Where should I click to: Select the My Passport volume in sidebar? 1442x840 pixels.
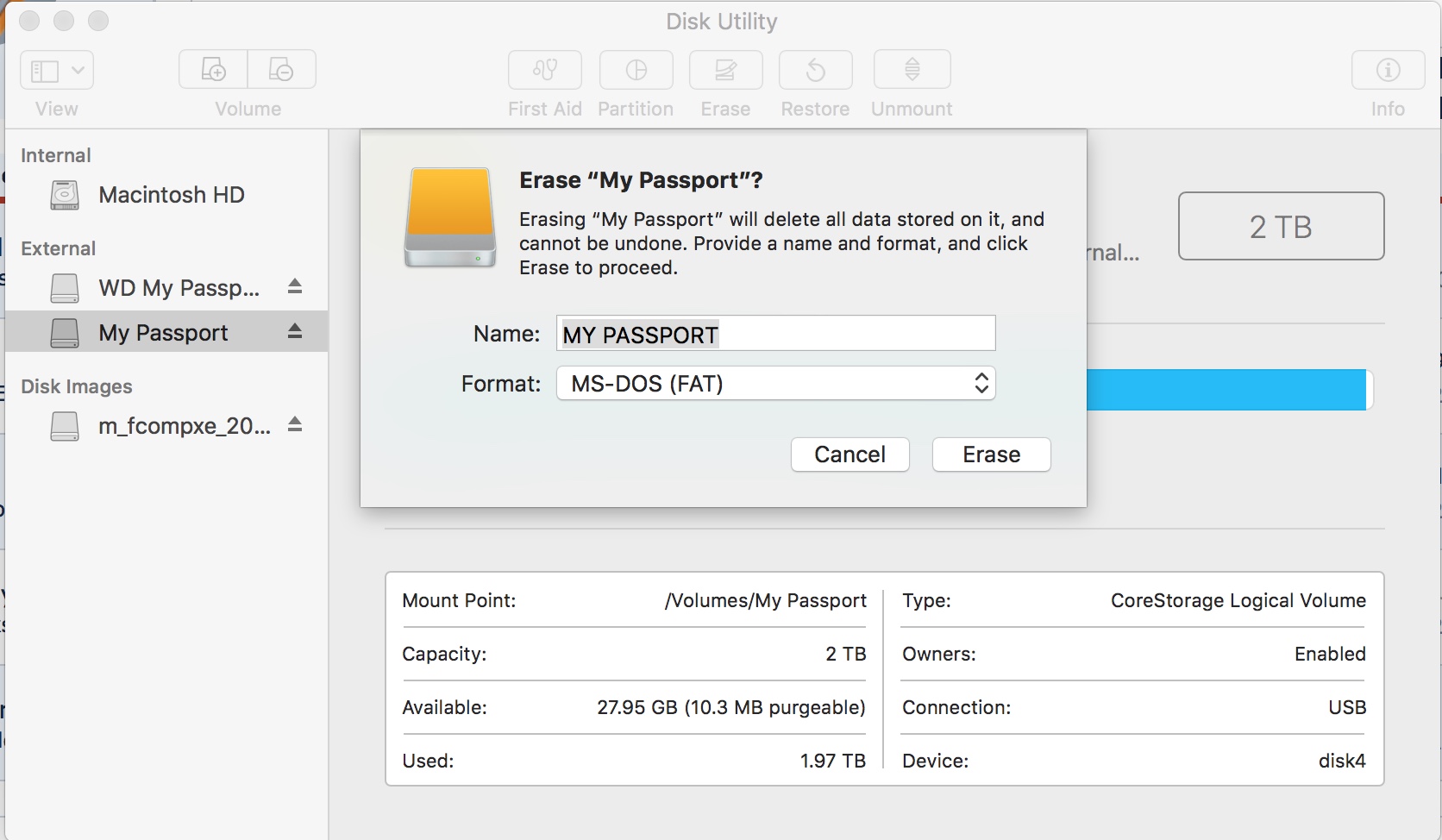coord(166,332)
